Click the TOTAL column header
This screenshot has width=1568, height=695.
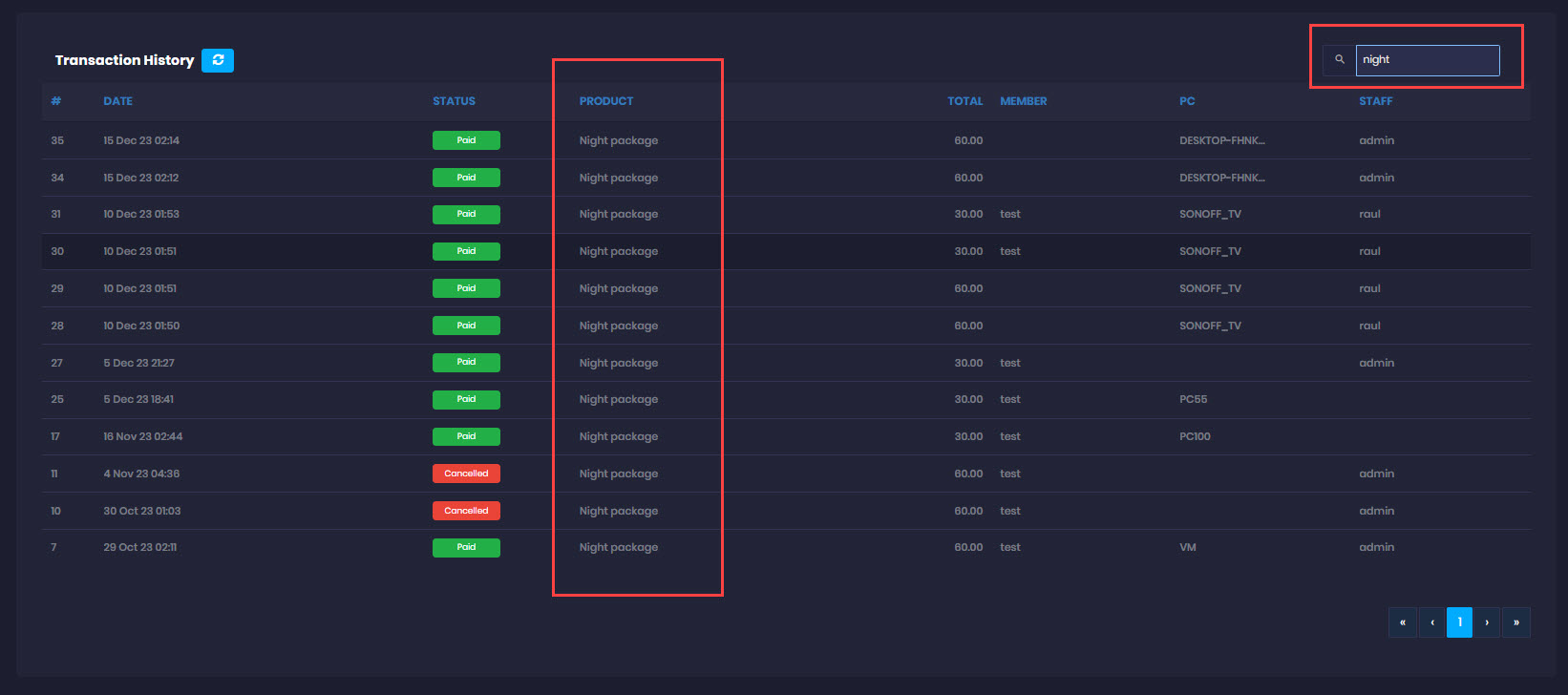click(x=964, y=101)
